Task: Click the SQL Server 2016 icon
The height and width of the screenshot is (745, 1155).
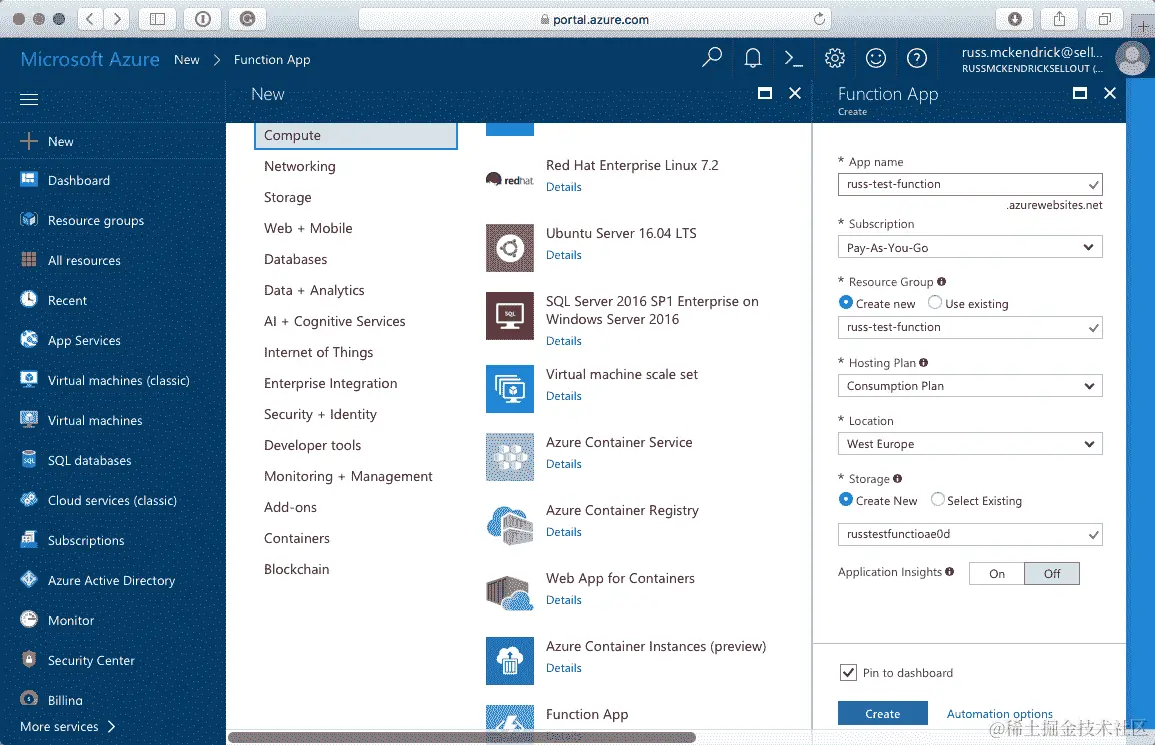Action: pyautogui.click(x=510, y=316)
